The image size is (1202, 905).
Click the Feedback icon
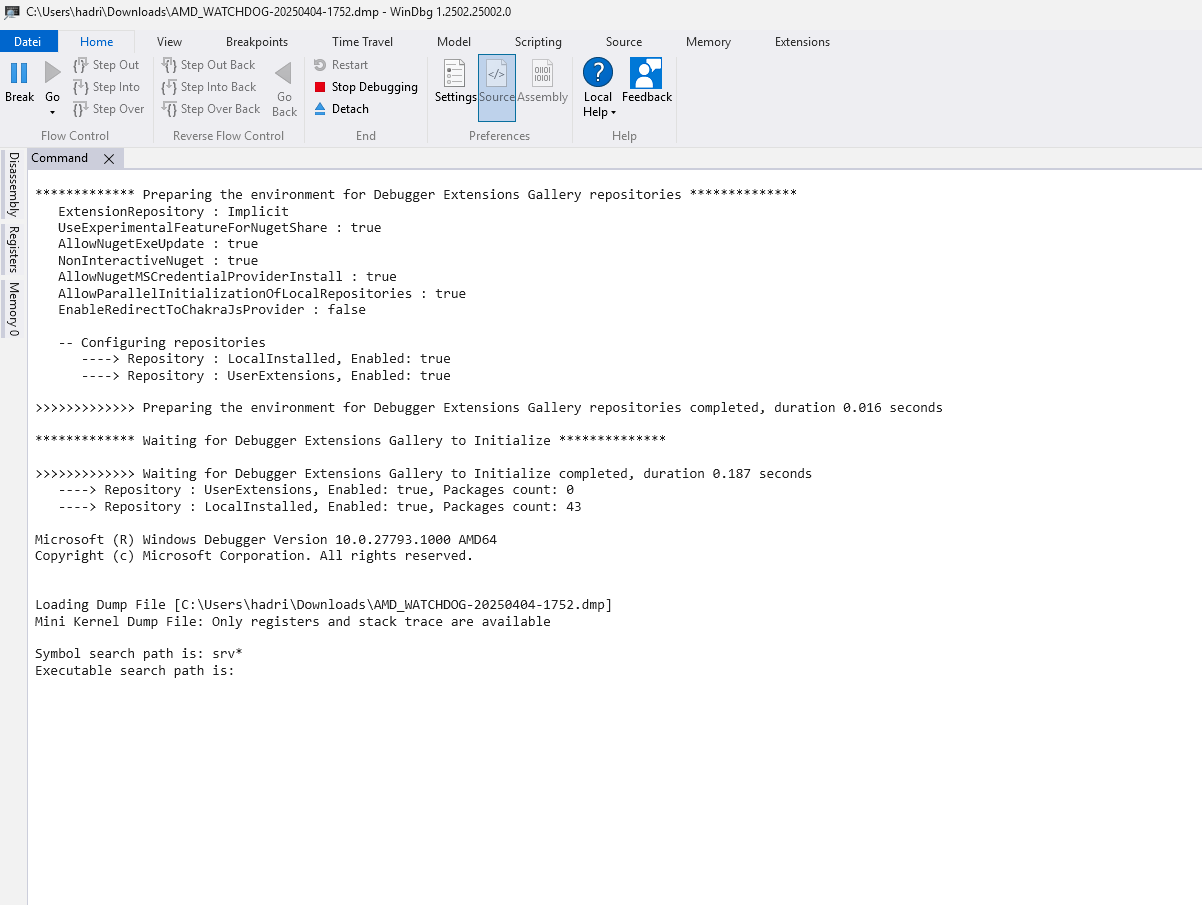pyautogui.click(x=647, y=74)
